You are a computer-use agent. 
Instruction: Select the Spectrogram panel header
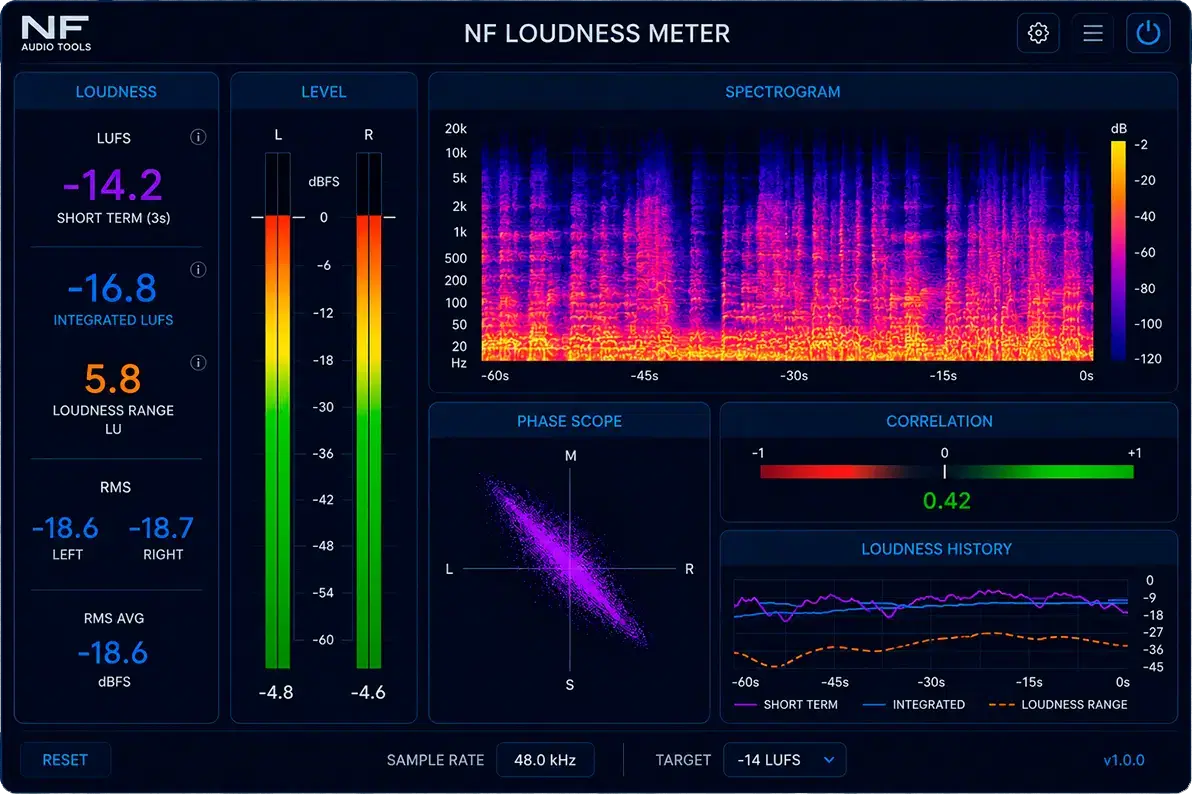(782, 92)
